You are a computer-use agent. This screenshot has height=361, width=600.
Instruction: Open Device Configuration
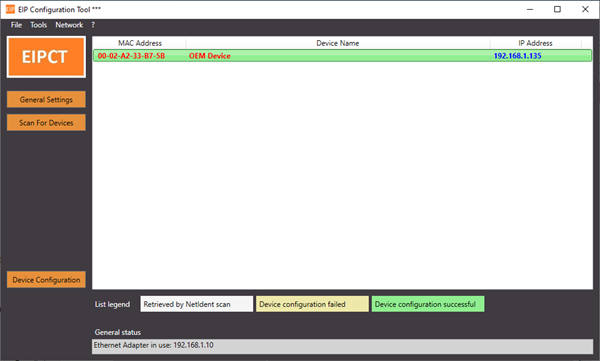pyautogui.click(x=46, y=279)
